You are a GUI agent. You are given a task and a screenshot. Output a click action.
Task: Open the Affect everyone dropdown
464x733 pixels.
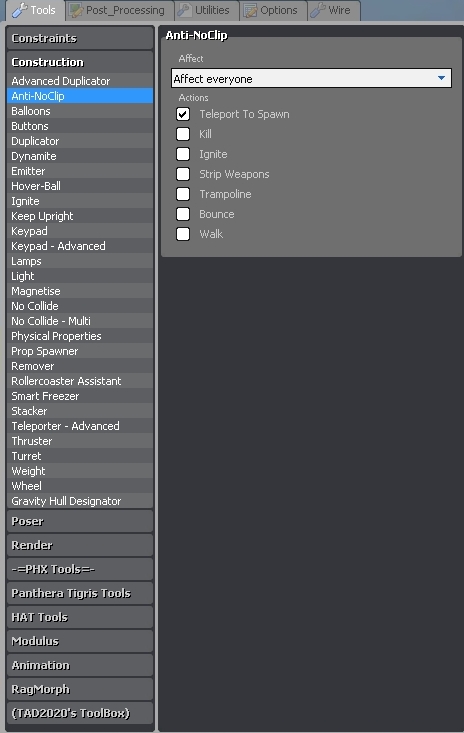311,78
